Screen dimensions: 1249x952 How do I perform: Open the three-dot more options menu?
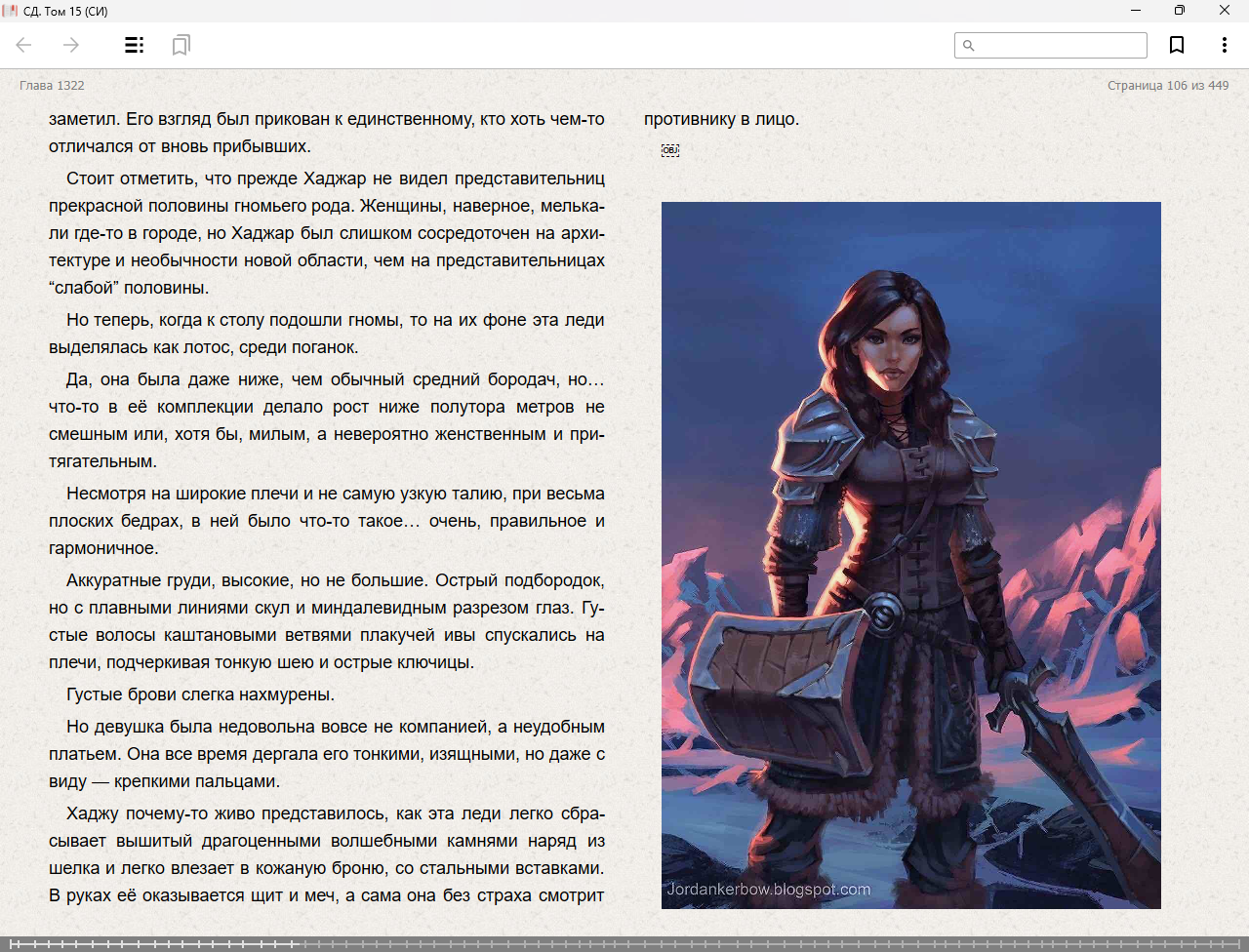1224,45
